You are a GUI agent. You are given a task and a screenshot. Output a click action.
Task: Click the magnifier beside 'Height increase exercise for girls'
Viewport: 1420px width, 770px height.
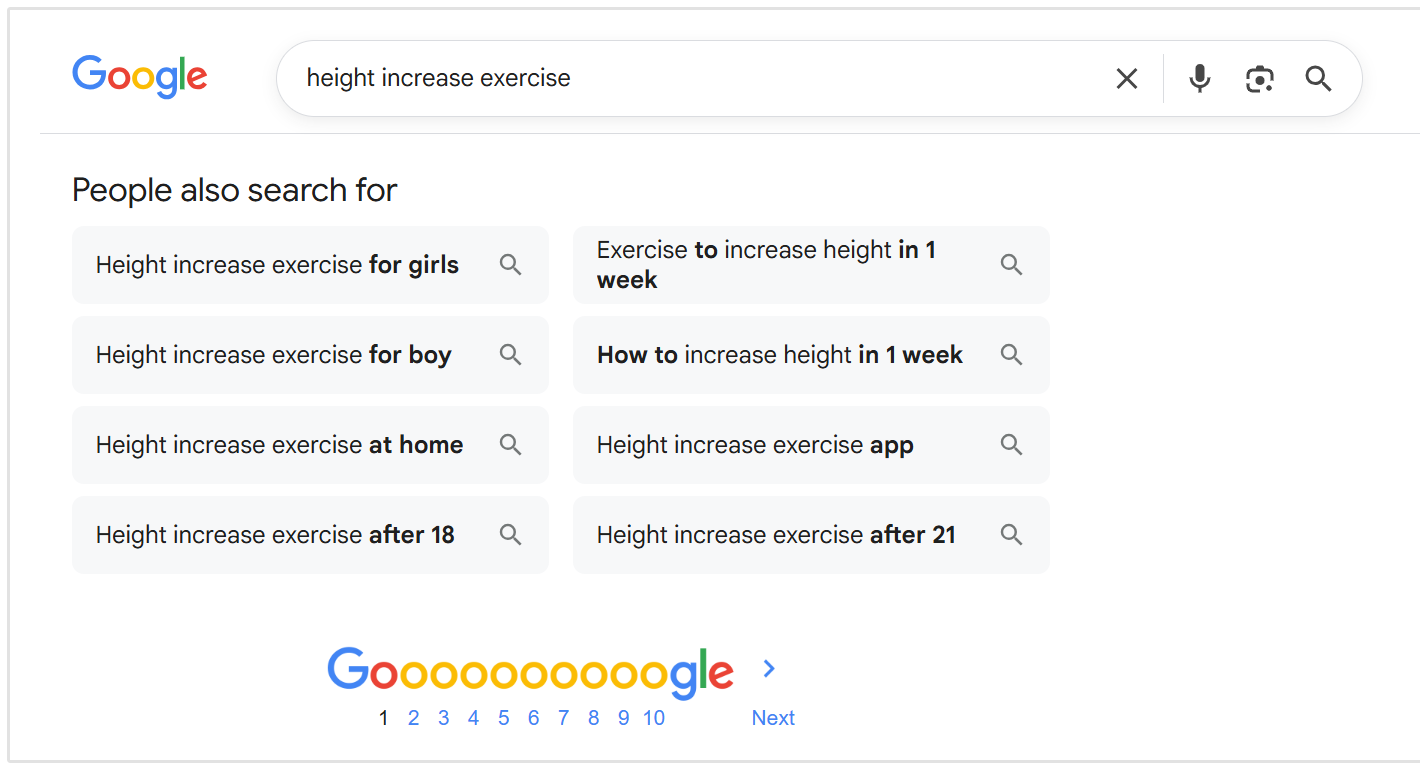510,264
